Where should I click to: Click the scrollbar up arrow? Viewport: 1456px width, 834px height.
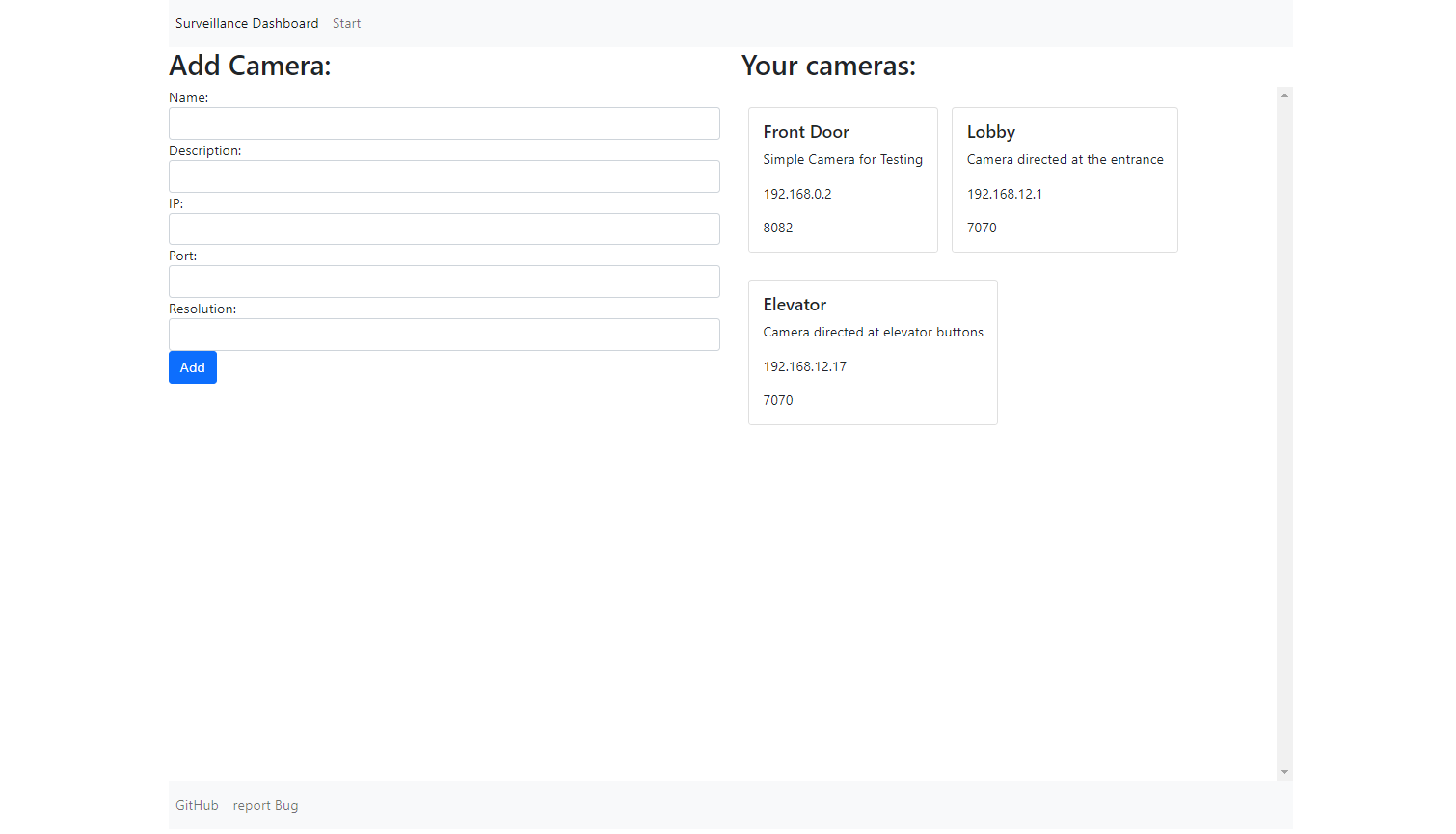[x=1284, y=95]
